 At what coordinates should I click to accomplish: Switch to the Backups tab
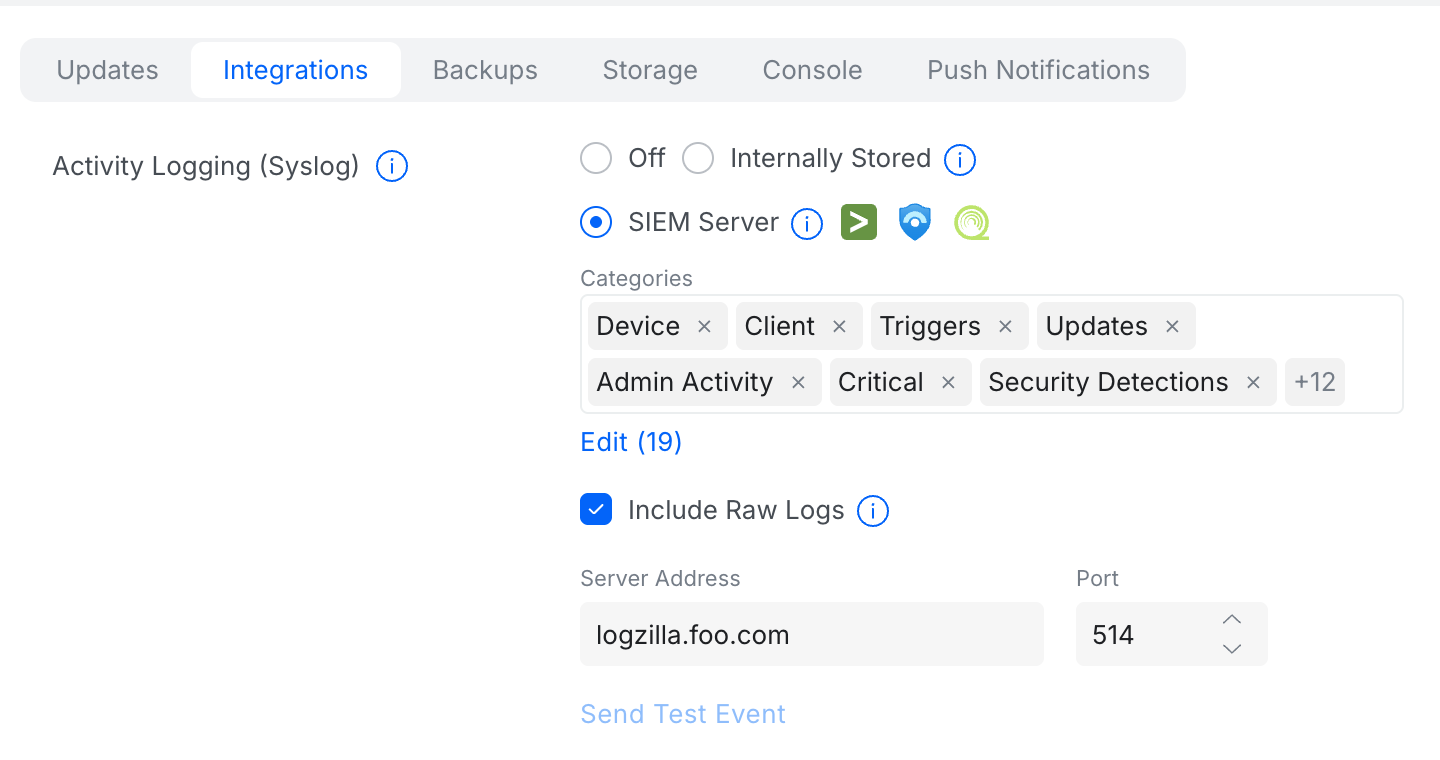tap(485, 69)
